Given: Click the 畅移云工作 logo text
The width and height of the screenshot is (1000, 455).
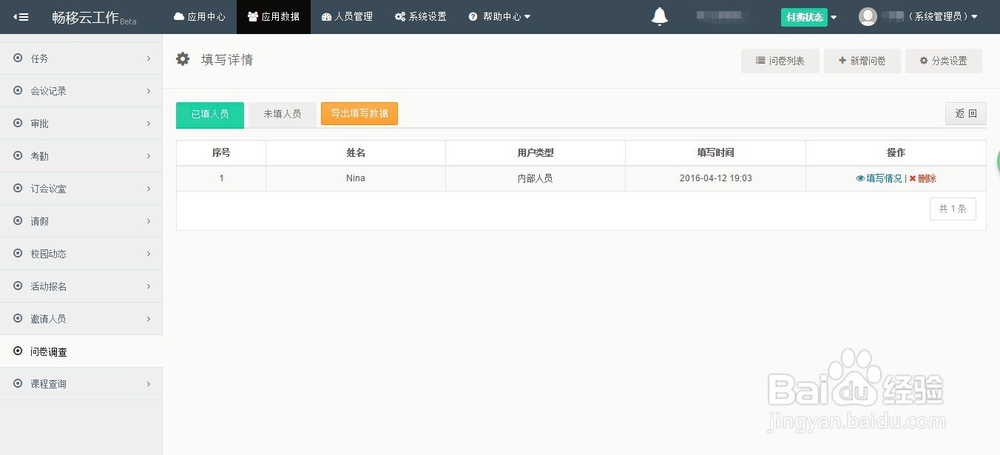Looking at the screenshot, I should tap(85, 17).
